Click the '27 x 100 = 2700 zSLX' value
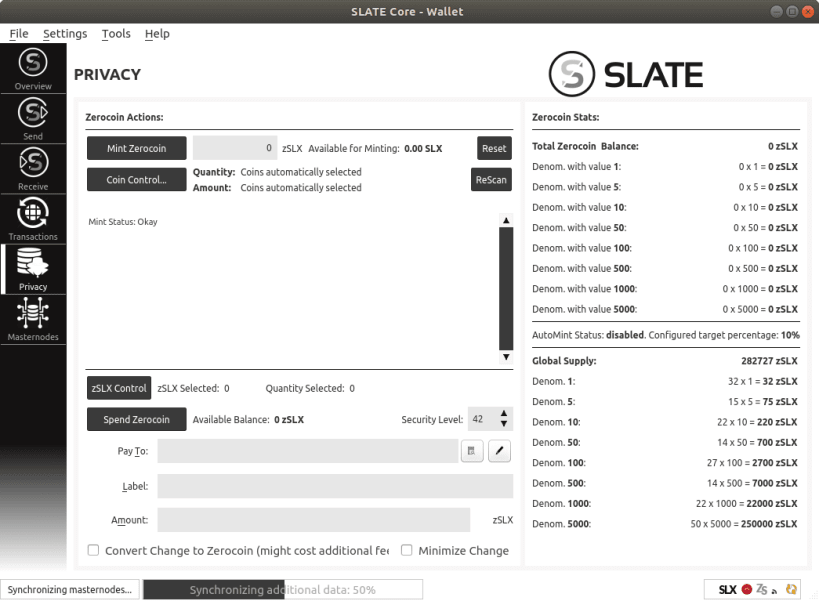The height and width of the screenshot is (601, 819). tap(752, 463)
